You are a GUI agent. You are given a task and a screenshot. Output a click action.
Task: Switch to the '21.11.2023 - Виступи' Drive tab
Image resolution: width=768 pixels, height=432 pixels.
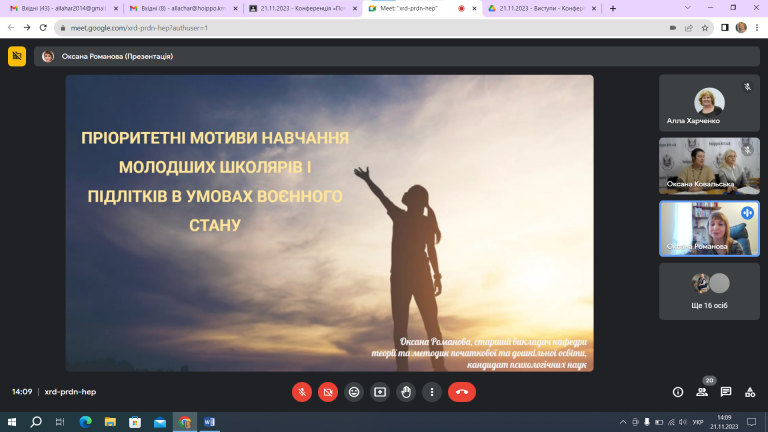pos(542,8)
